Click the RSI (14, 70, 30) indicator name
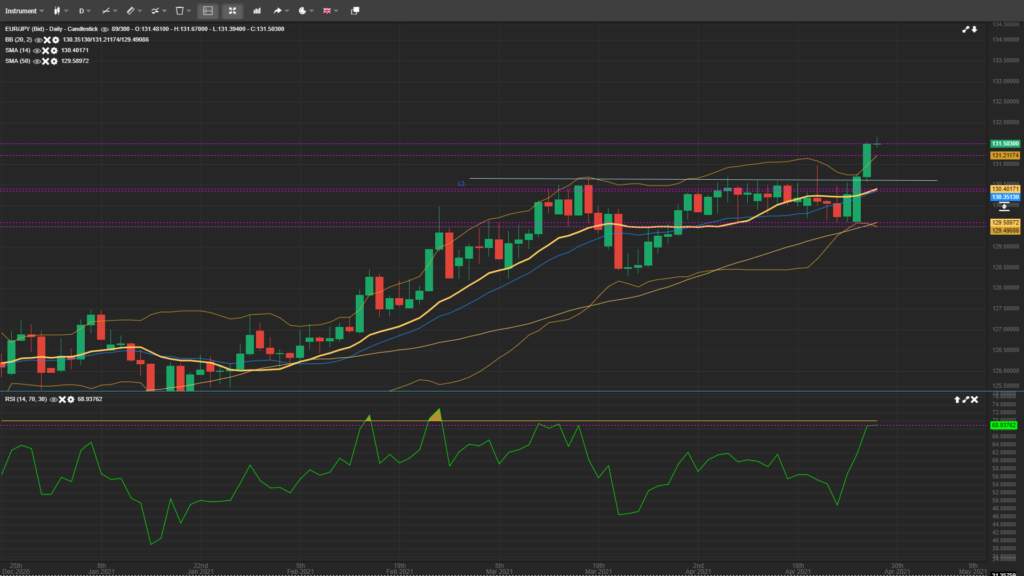1024x576 pixels. click(26, 399)
